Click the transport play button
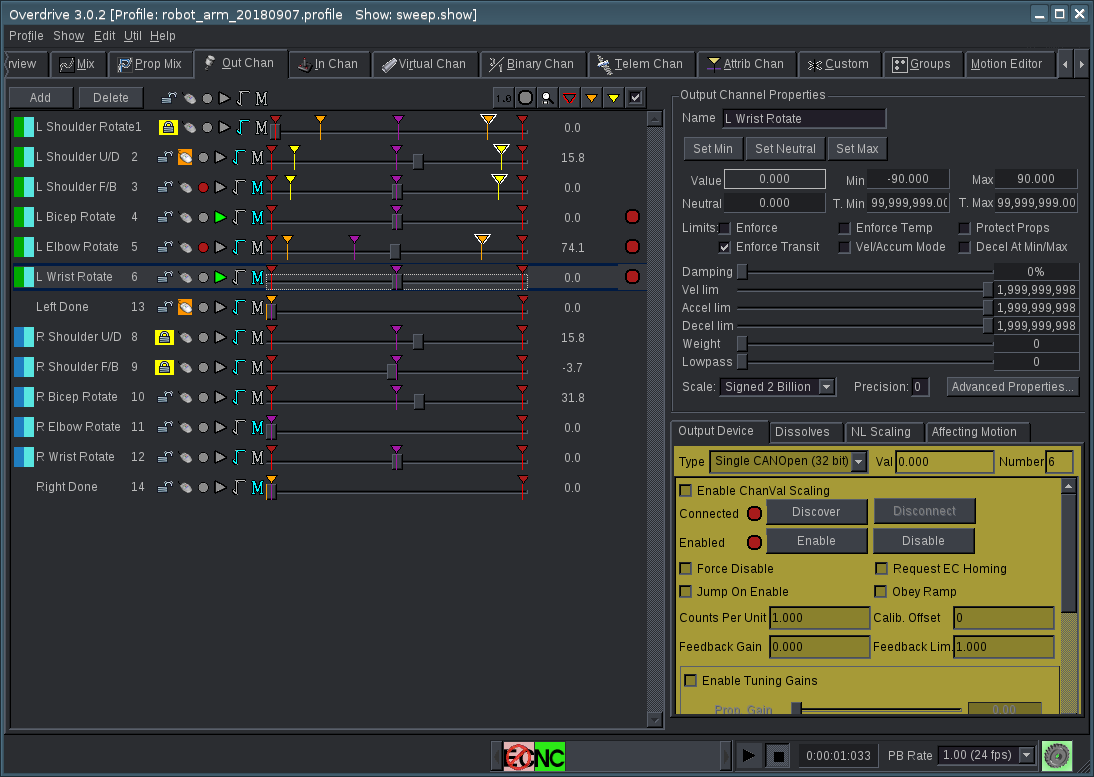The width and height of the screenshot is (1094, 777). [x=748, y=755]
